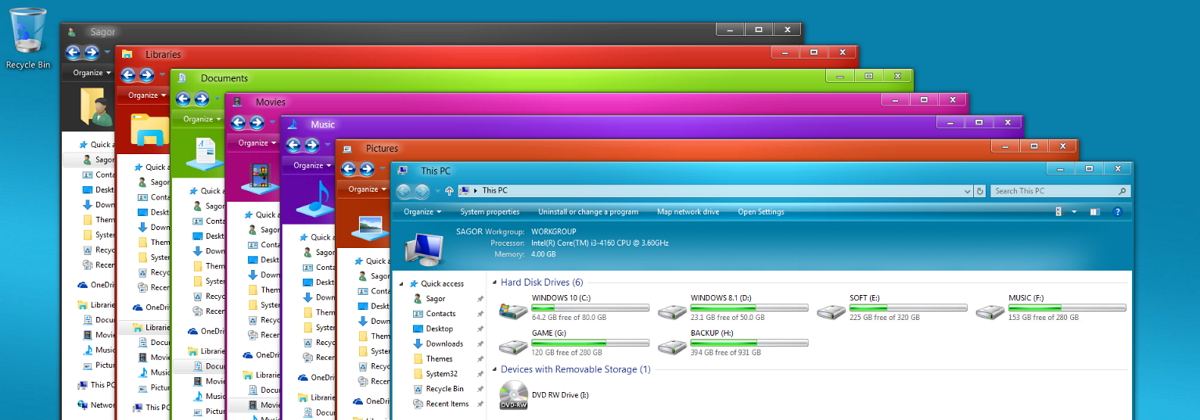Click This PC window title bar icon
1200x420 pixels.
click(x=402, y=170)
